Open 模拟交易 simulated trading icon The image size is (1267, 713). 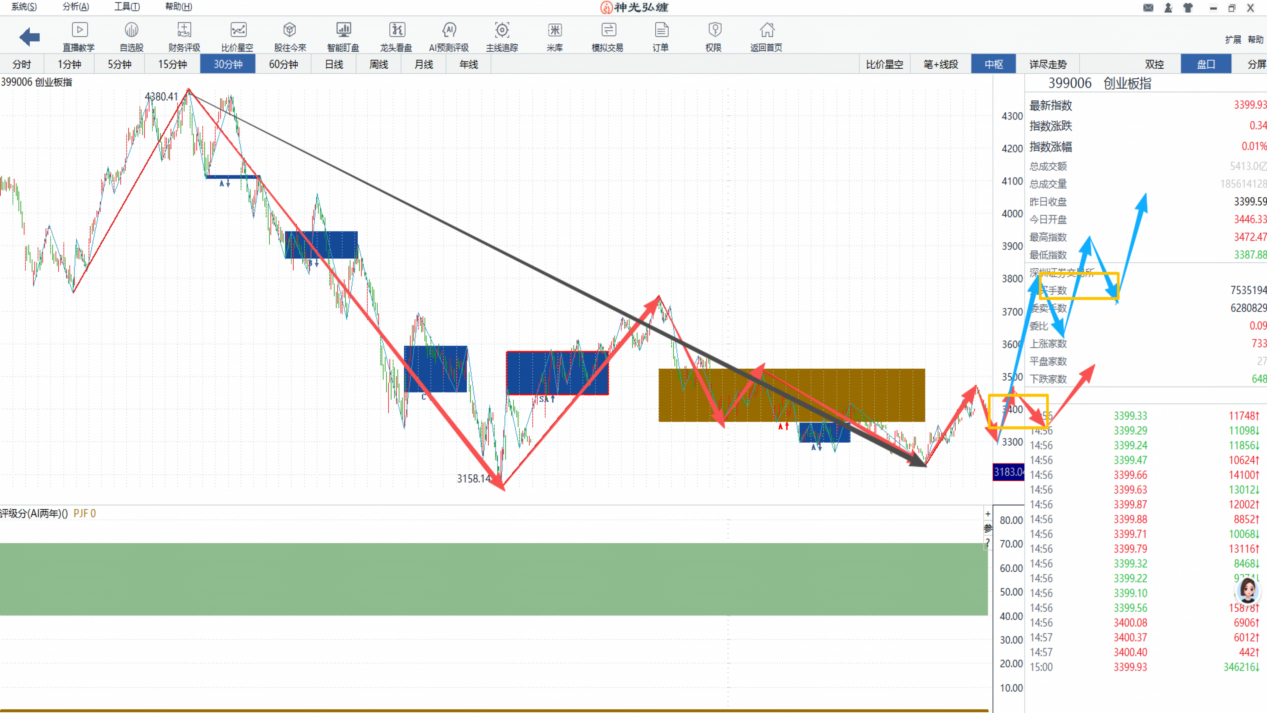coord(607,37)
